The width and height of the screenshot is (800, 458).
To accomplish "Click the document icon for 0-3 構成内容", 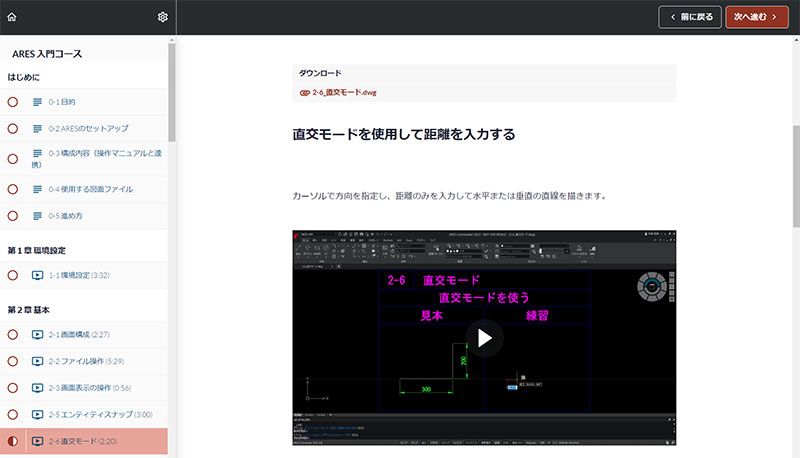I will pos(37,153).
